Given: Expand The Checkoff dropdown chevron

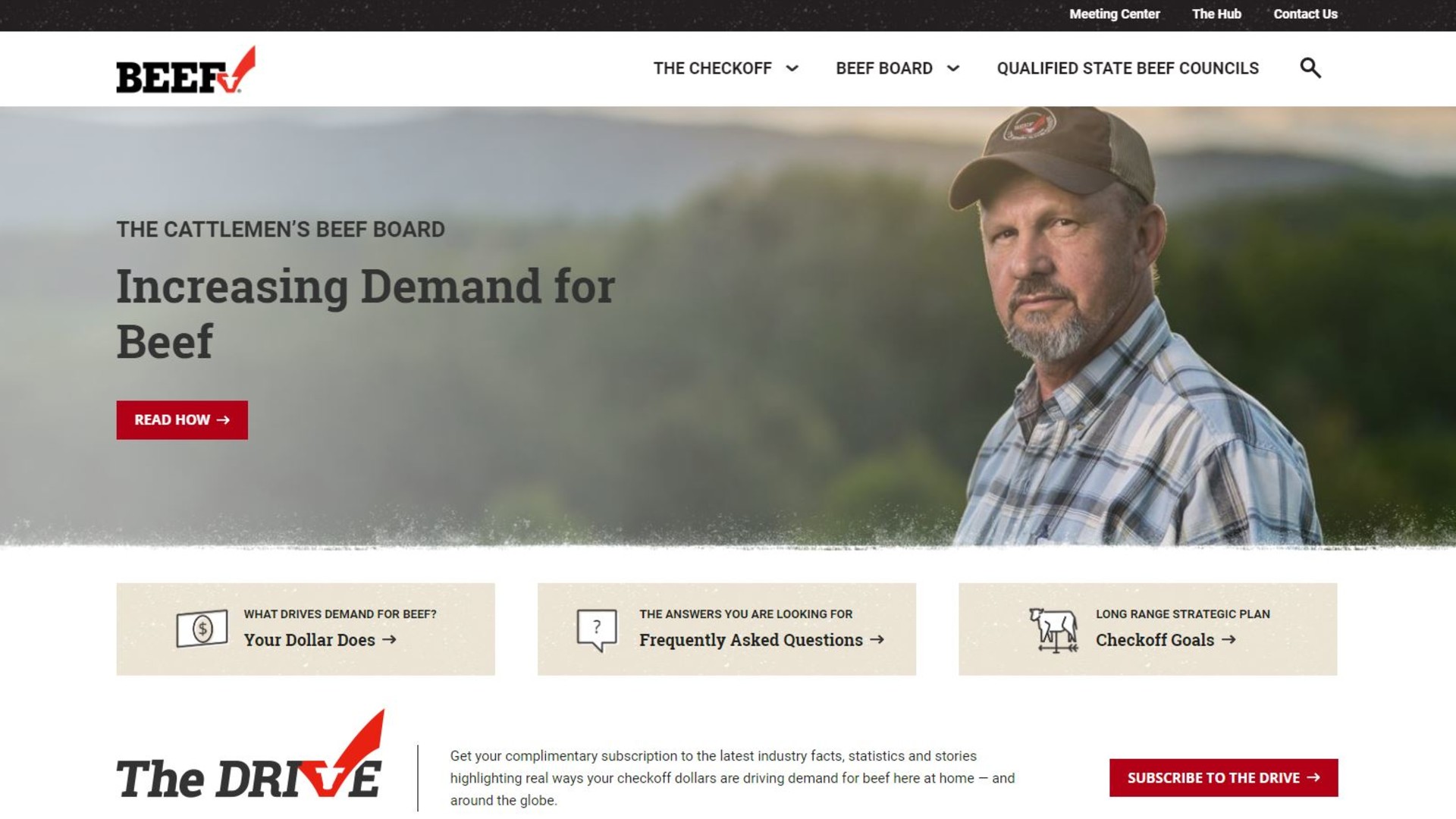Looking at the screenshot, I should (792, 68).
